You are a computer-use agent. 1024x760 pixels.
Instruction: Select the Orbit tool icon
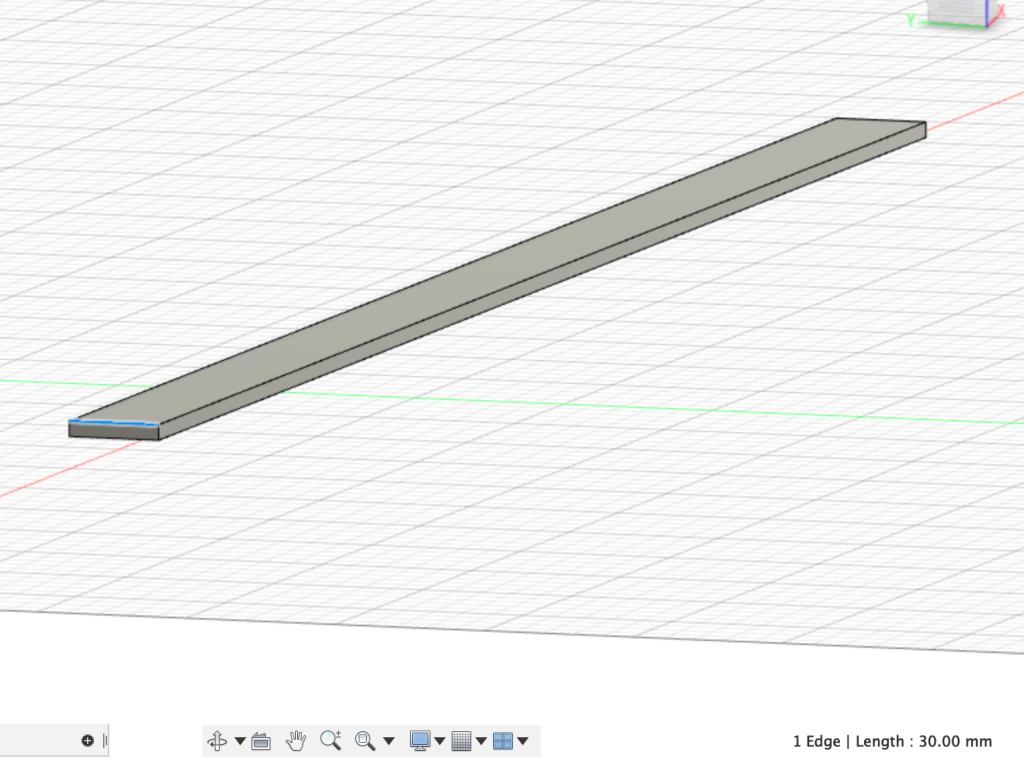click(x=217, y=741)
